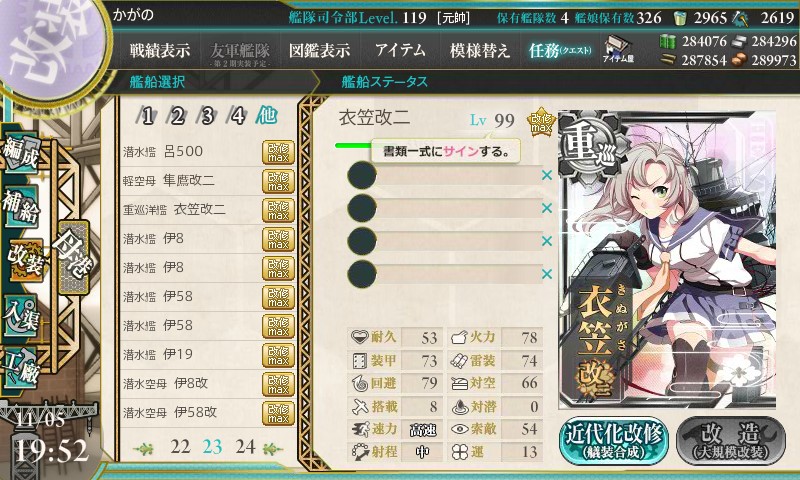Go to previous ship list pages arrow
Screen dimensions: 800x480
[143, 448]
